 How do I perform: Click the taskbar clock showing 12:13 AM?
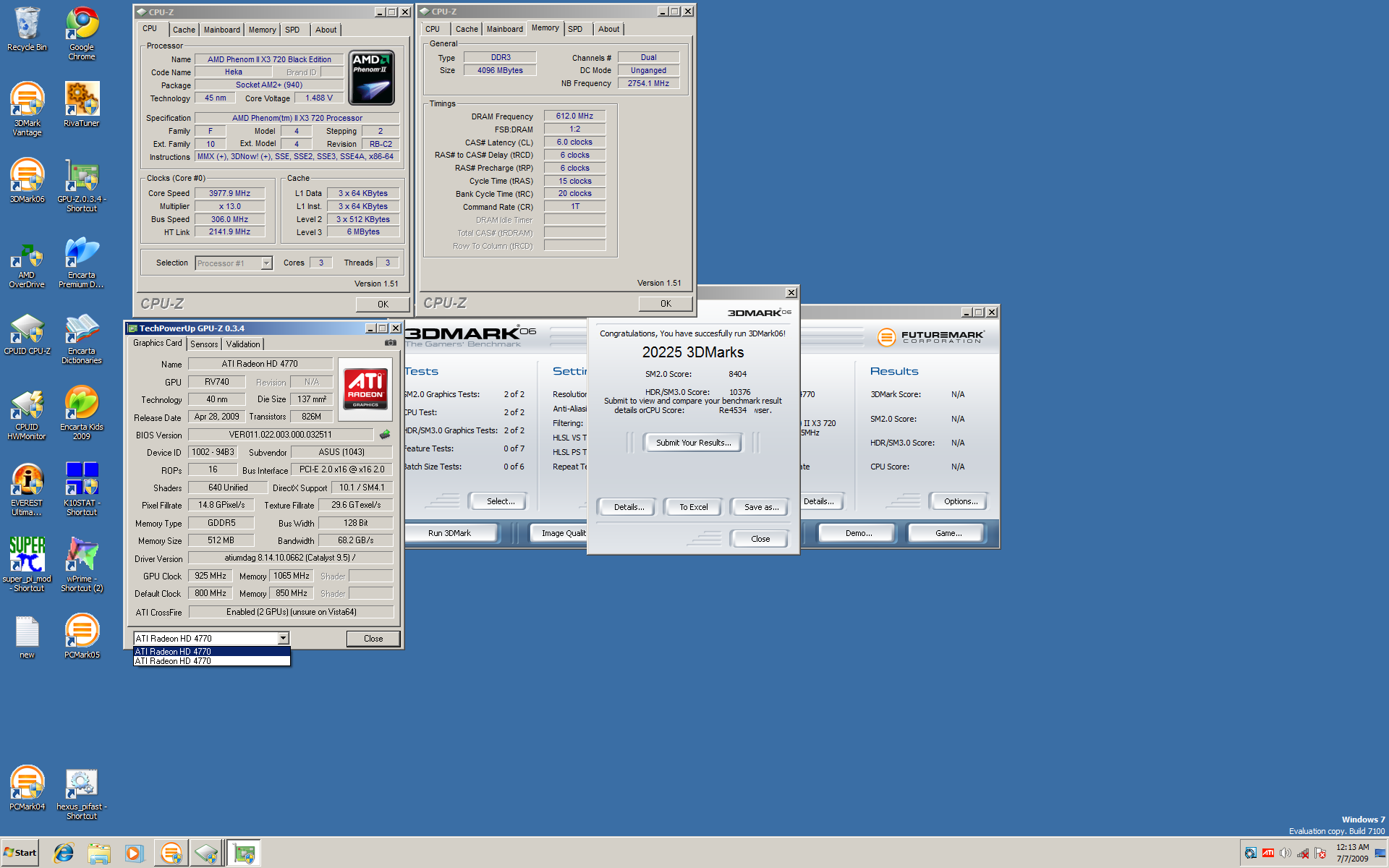tap(1352, 853)
